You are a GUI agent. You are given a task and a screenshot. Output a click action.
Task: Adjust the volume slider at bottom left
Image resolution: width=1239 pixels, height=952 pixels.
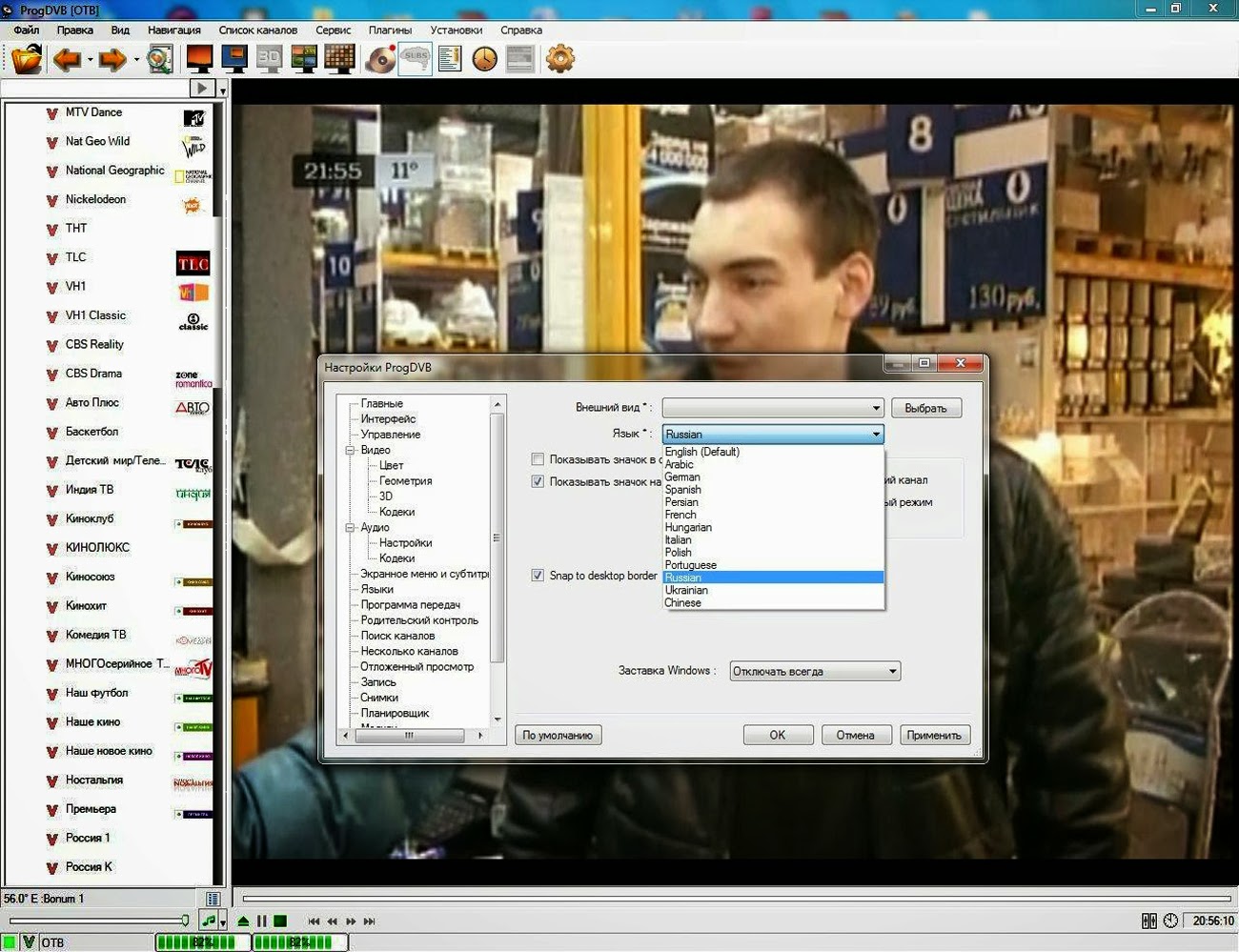pos(98,921)
